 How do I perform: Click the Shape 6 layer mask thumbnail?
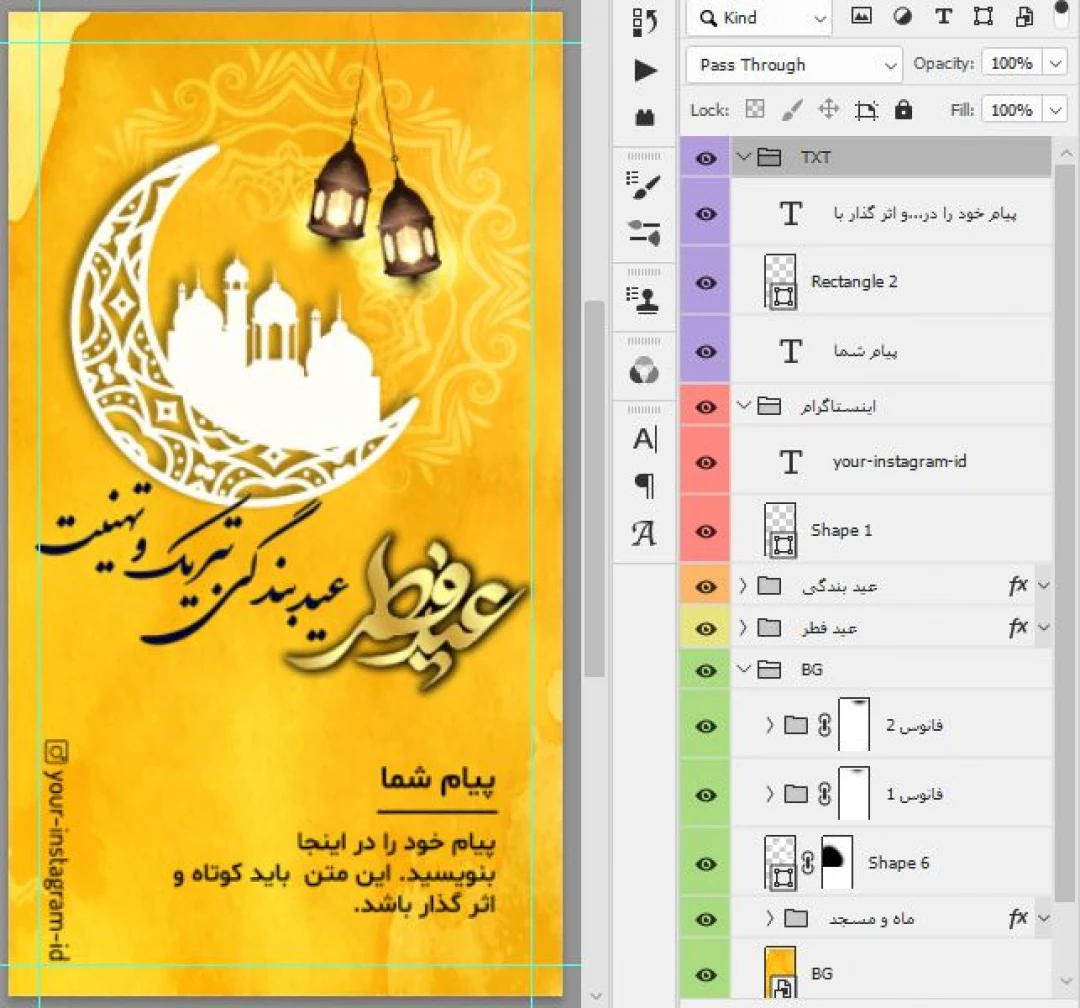point(836,863)
